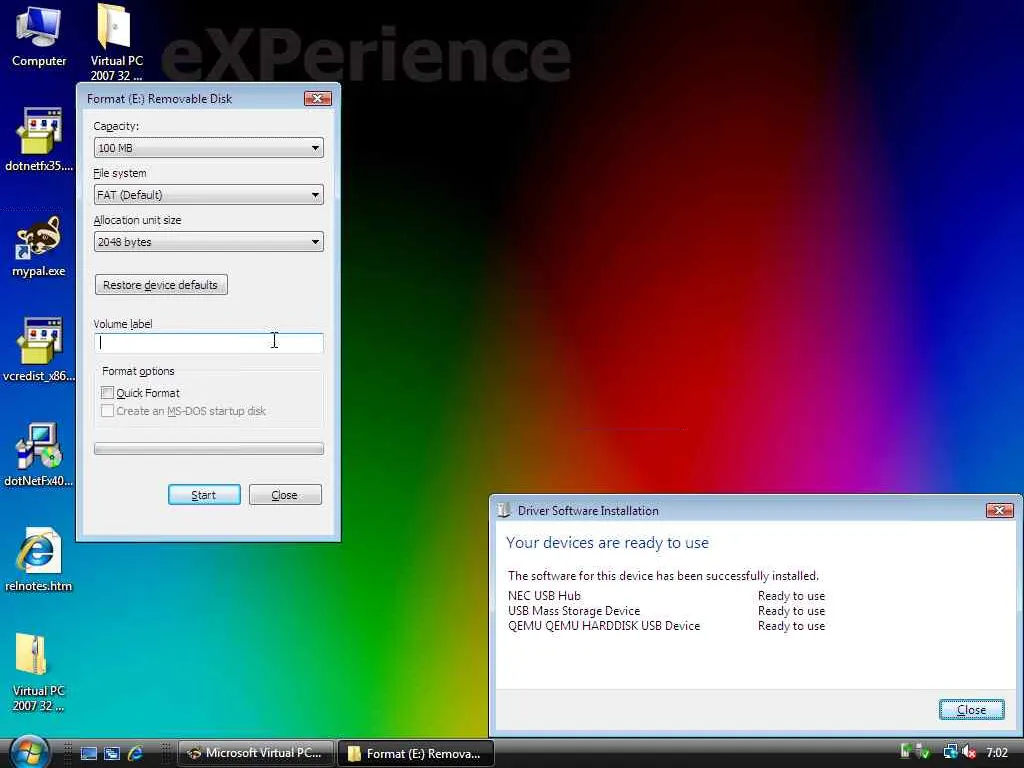1024x768 pixels.
Task: Open the Allocation unit size dropdown
Action: [208, 242]
